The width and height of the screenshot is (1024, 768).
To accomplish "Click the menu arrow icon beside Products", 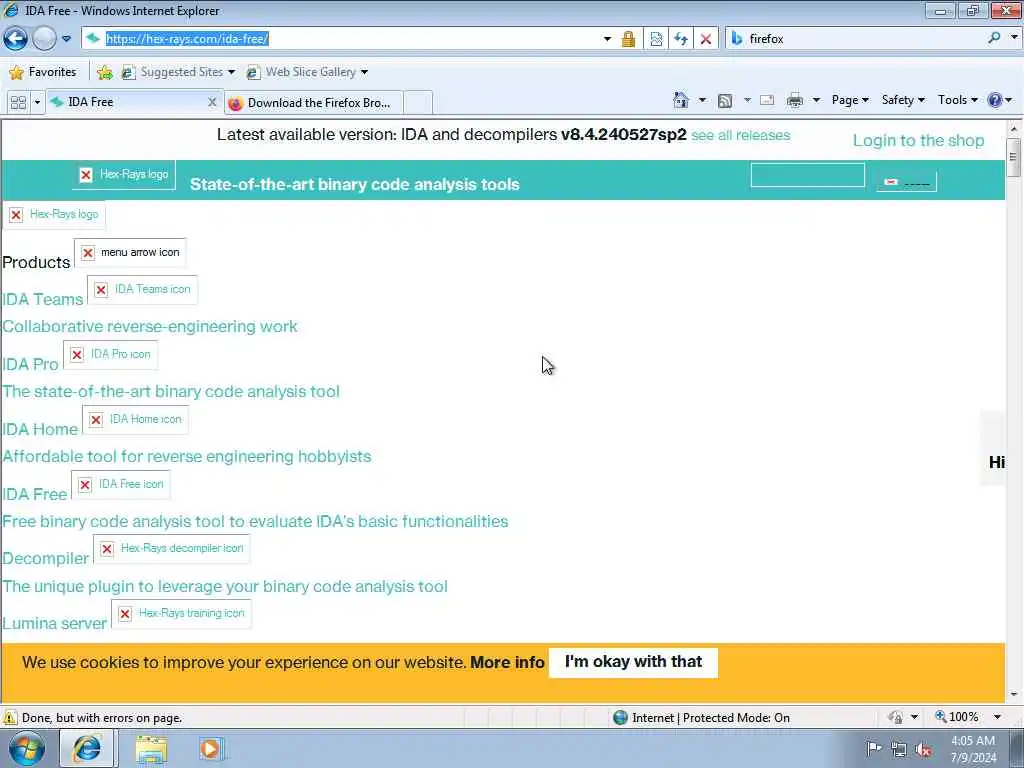I will [130, 252].
